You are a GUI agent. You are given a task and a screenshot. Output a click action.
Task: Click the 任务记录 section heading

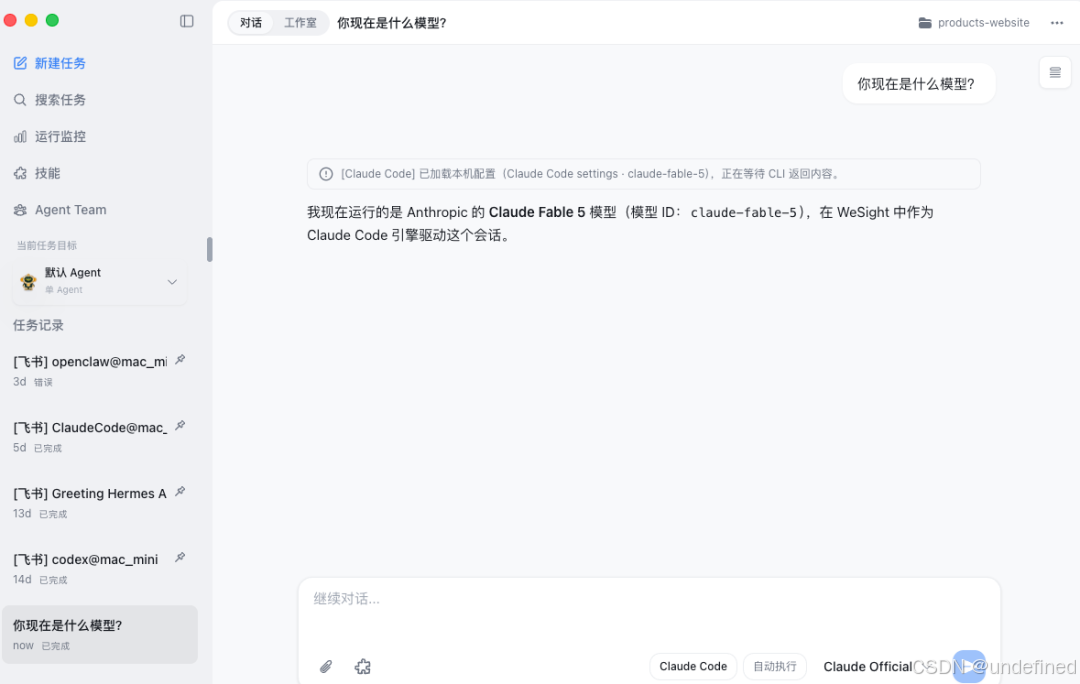click(x=39, y=325)
